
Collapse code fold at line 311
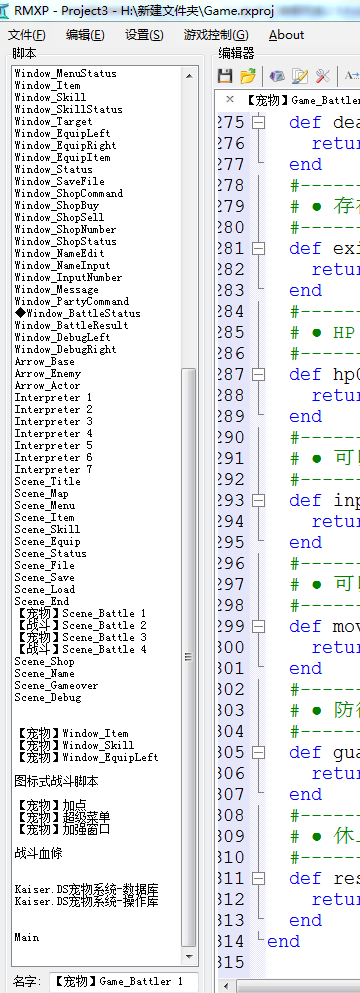click(x=258, y=878)
